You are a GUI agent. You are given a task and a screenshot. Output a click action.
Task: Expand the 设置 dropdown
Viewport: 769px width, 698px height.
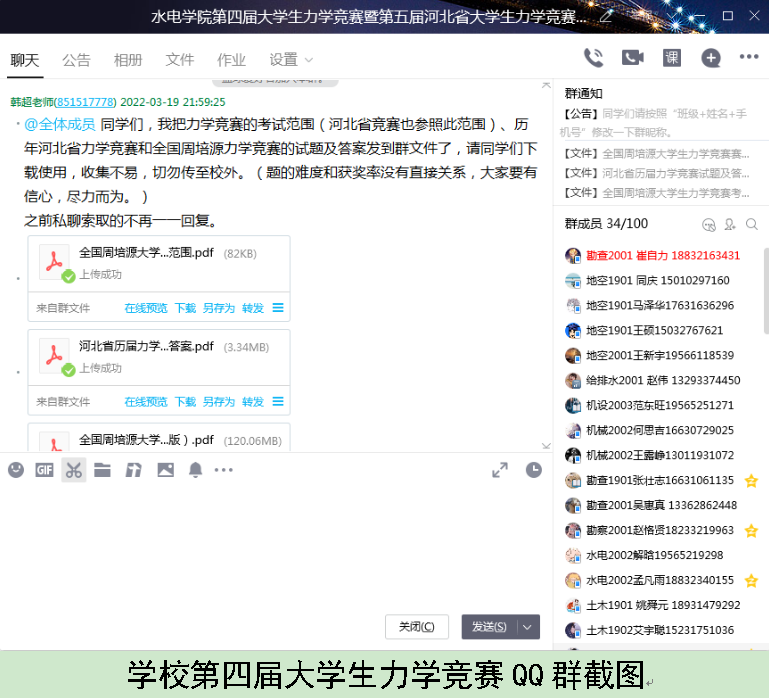[x=291, y=60]
